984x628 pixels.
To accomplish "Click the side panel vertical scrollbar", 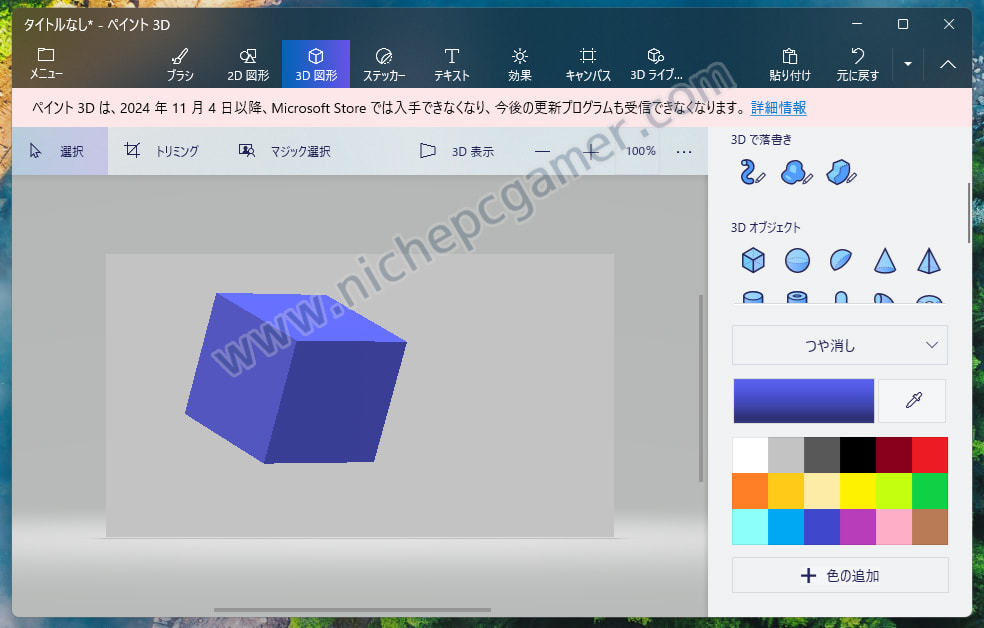I will (969, 213).
